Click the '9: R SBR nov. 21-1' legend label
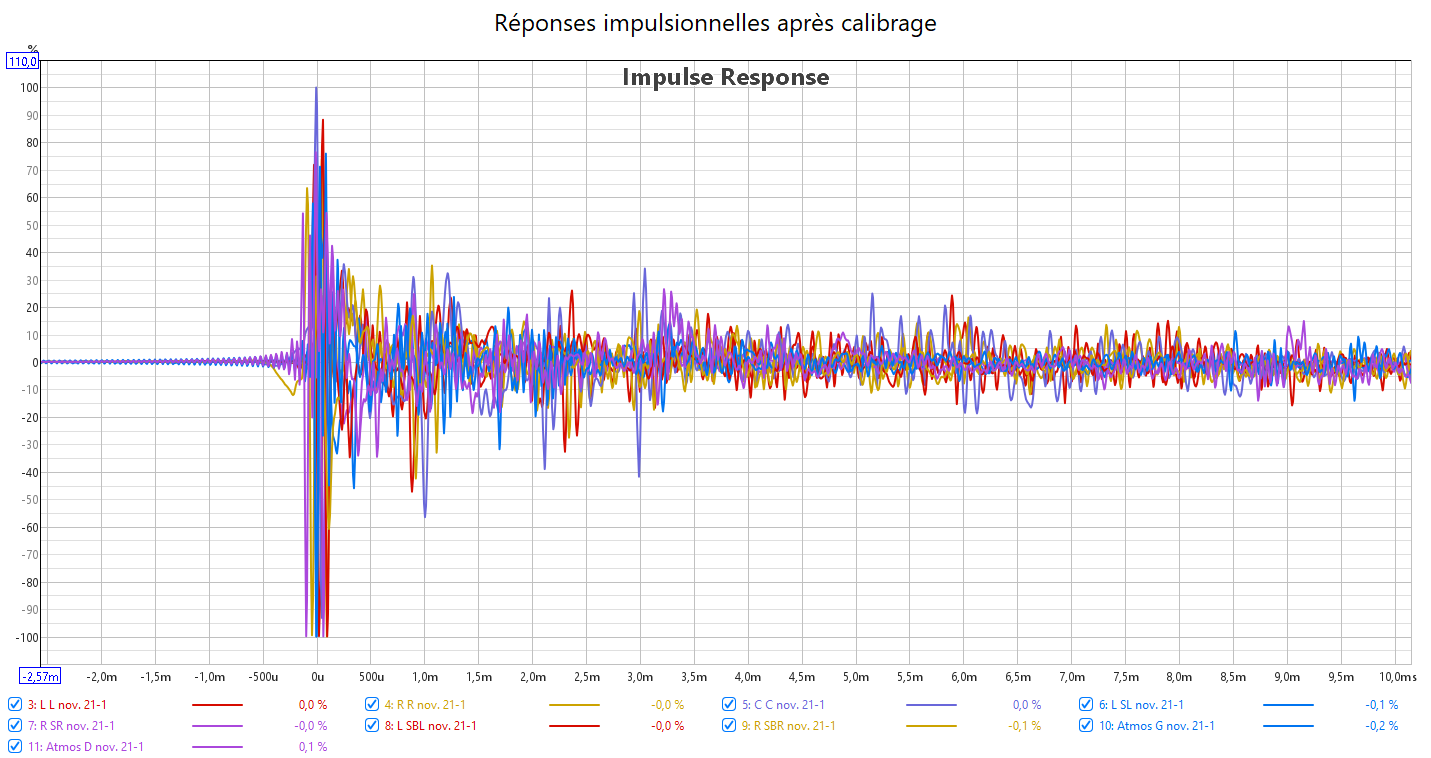 788,726
